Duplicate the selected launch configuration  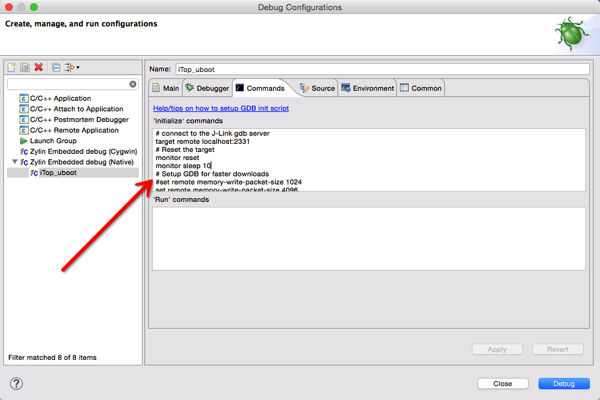coord(25,68)
